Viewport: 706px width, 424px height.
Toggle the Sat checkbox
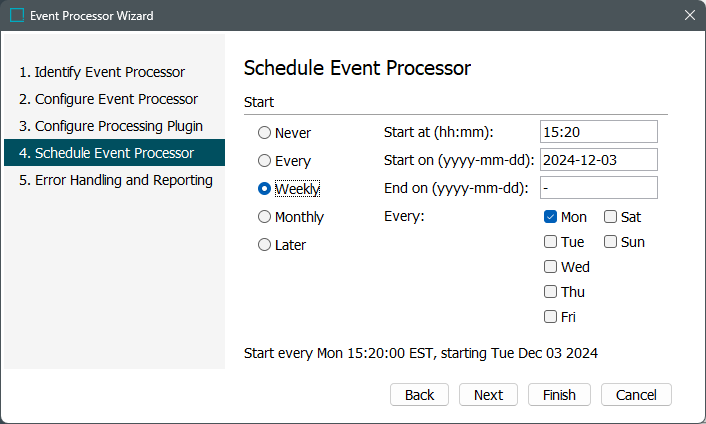point(610,217)
